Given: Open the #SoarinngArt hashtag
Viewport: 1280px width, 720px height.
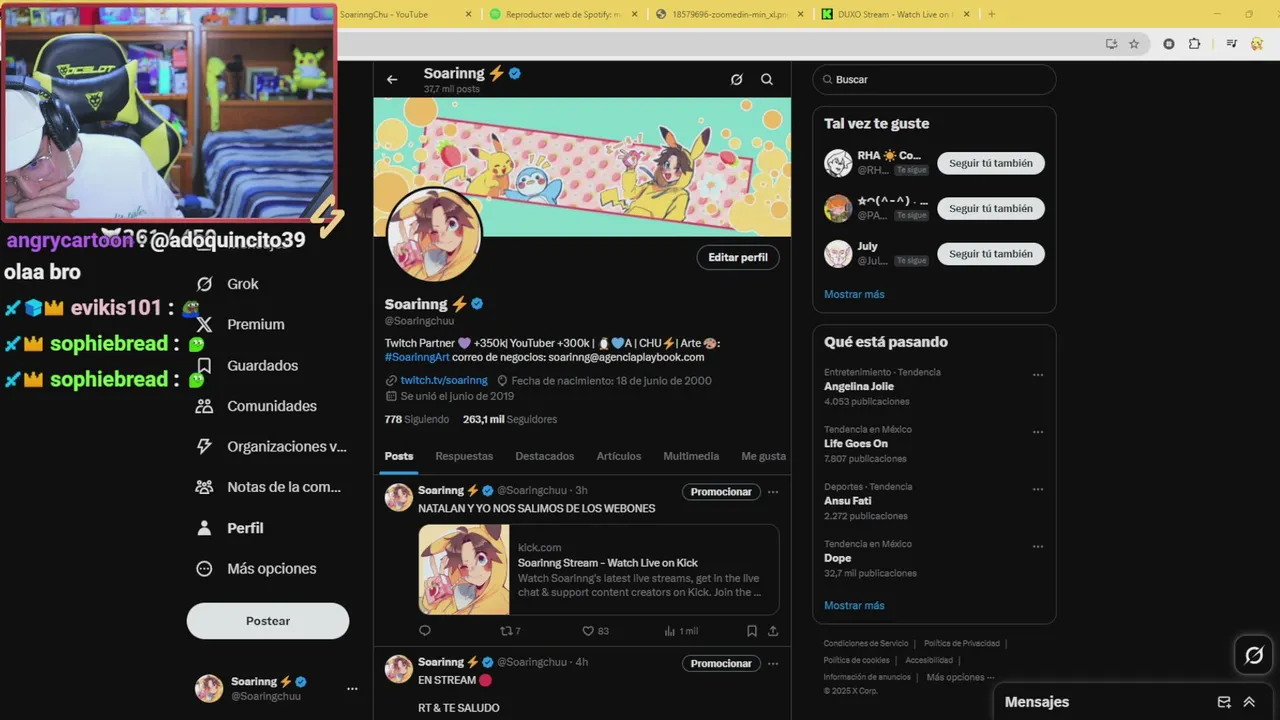Looking at the screenshot, I should (417, 357).
